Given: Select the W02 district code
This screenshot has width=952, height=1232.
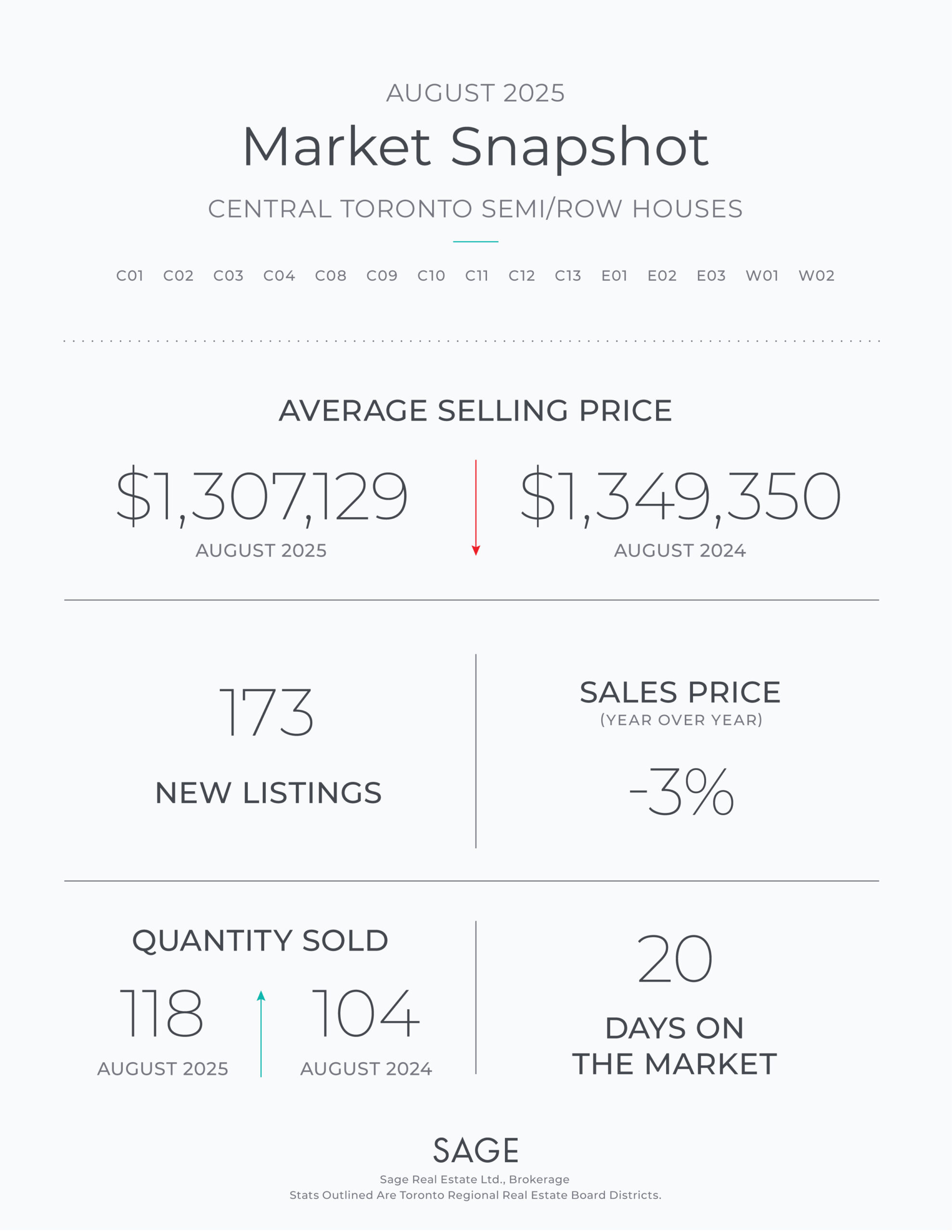Looking at the screenshot, I should click(x=816, y=276).
